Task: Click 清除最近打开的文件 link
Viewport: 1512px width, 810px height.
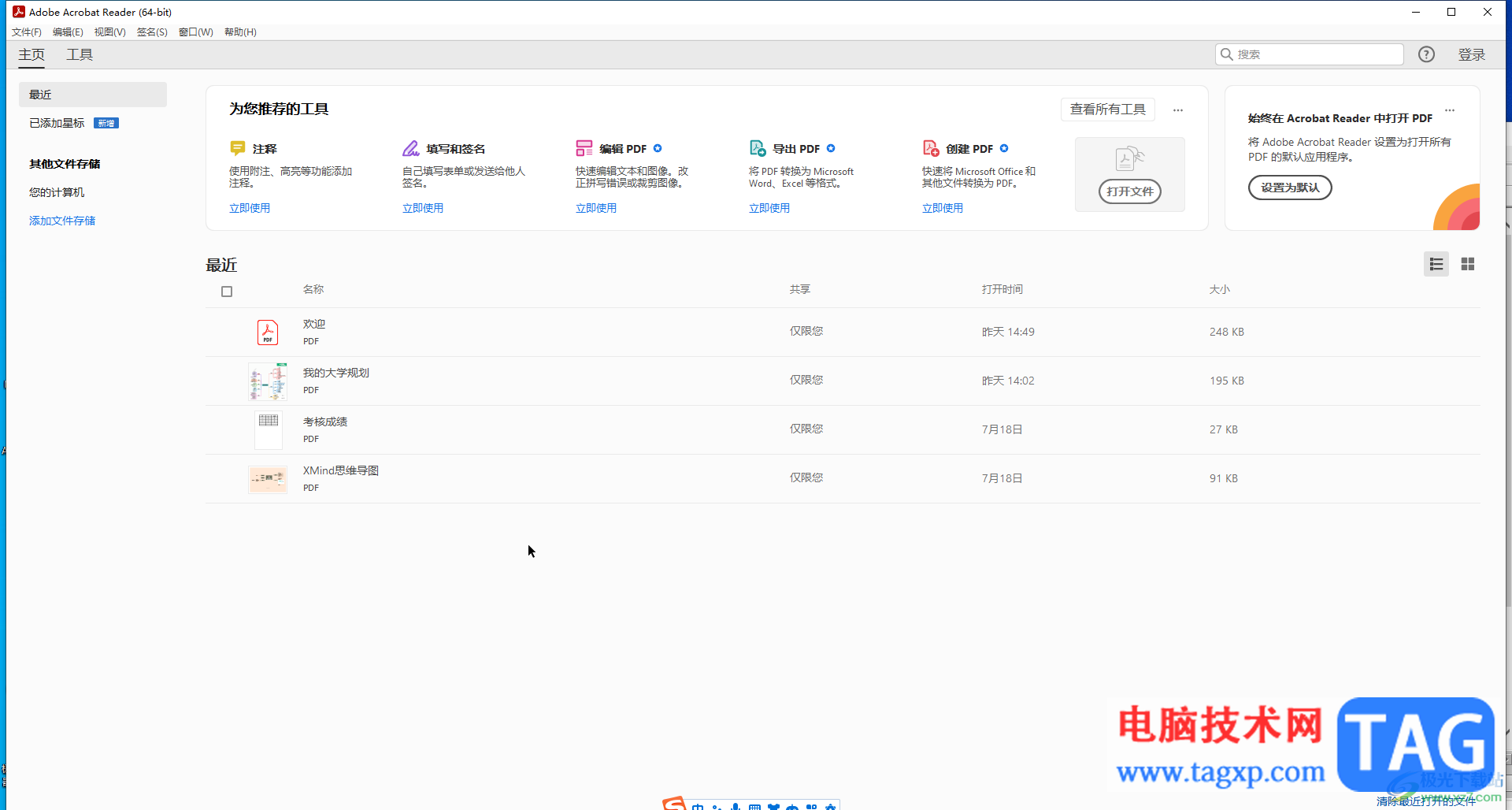Action: click(x=1426, y=801)
